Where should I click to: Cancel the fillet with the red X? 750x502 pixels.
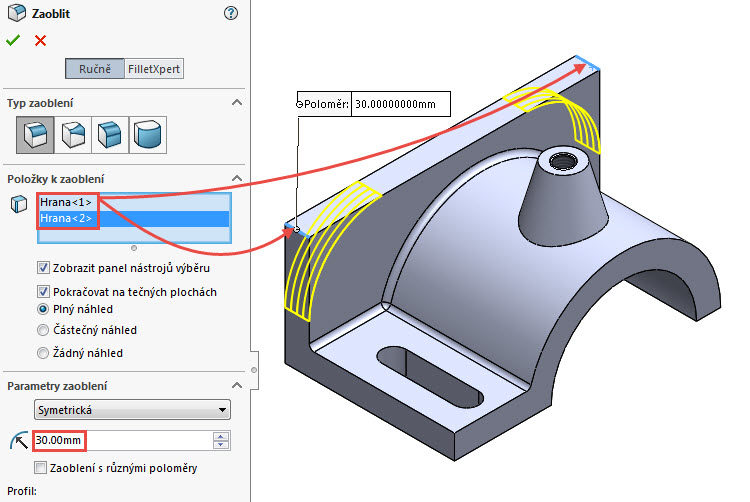pos(41,41)
